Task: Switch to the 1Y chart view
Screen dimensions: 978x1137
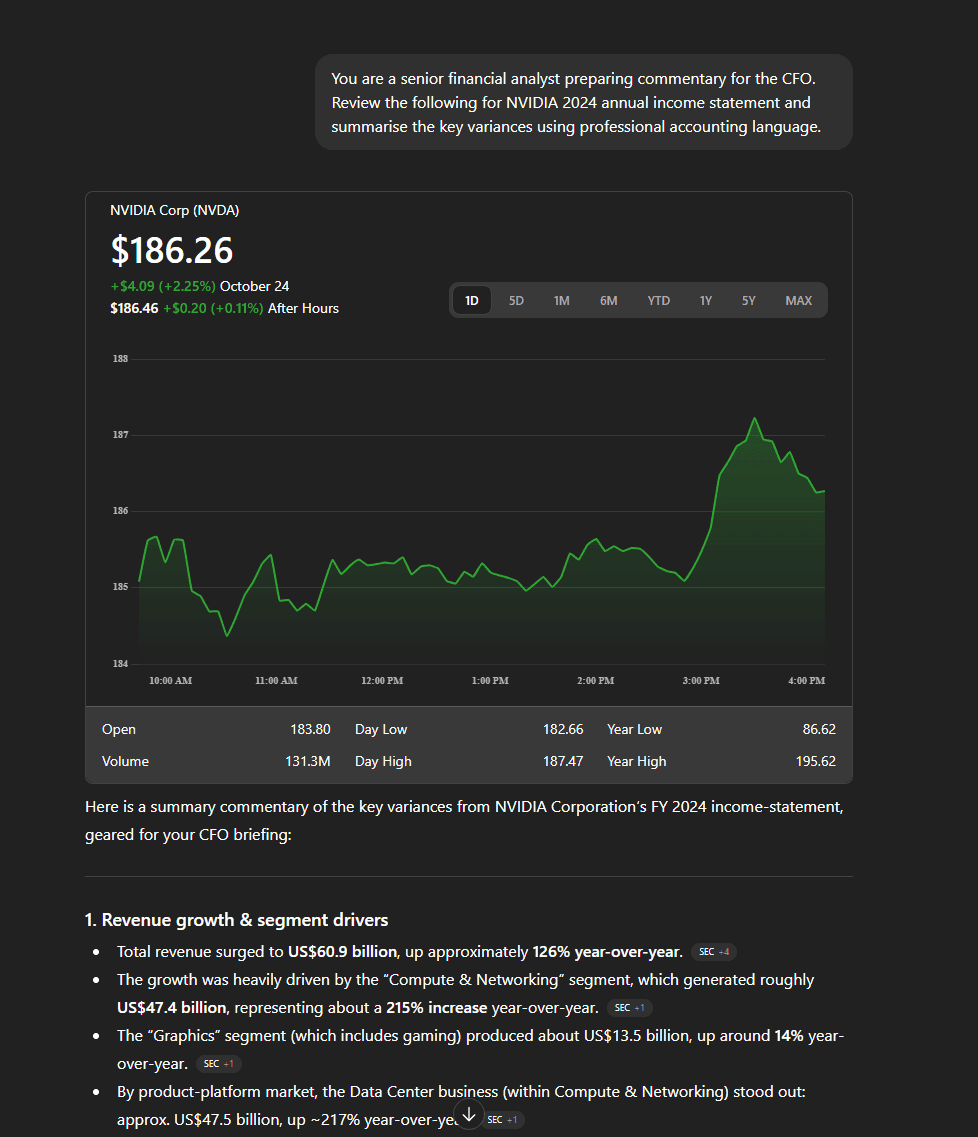Action: (706, 300)
